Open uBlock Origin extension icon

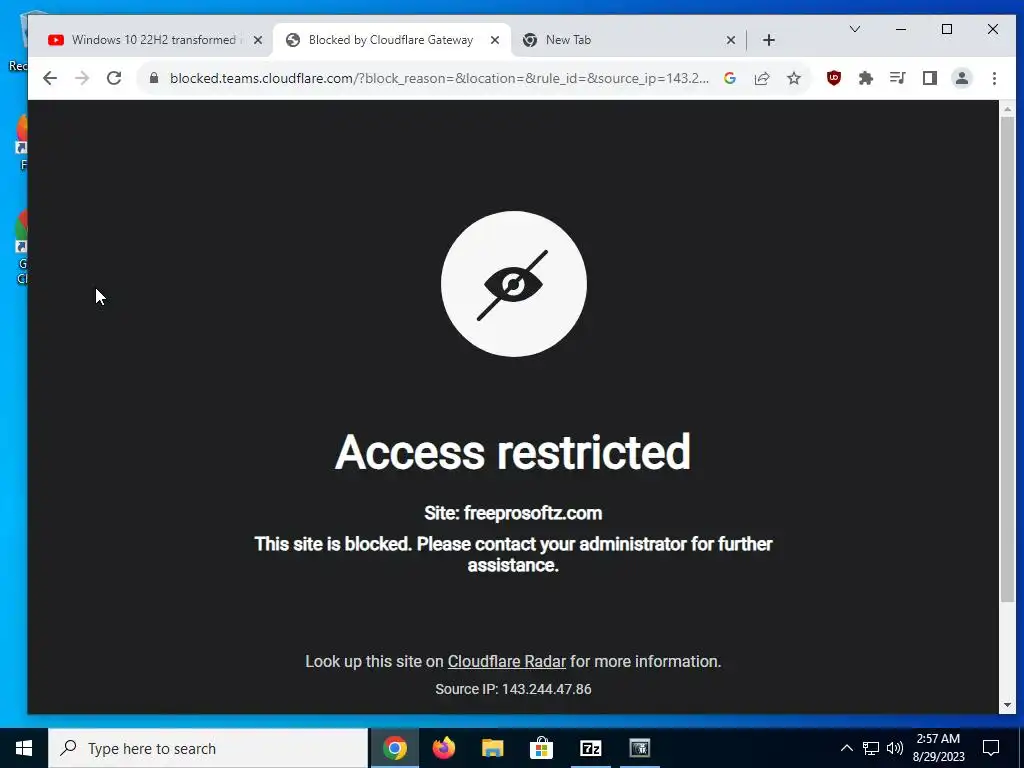pyautogui.click(x=833, y=78)
